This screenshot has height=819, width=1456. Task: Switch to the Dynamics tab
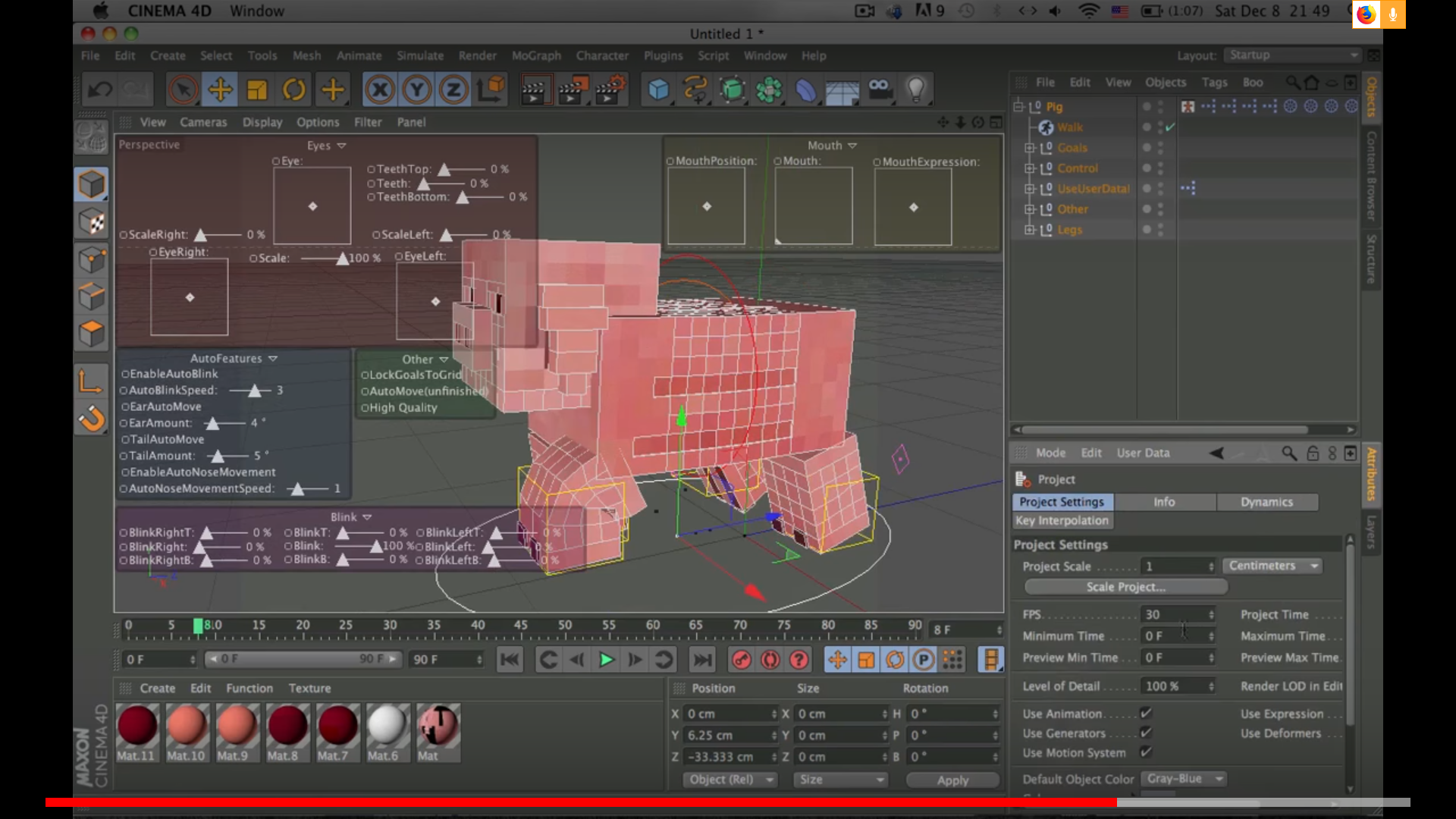(1266, 502)
